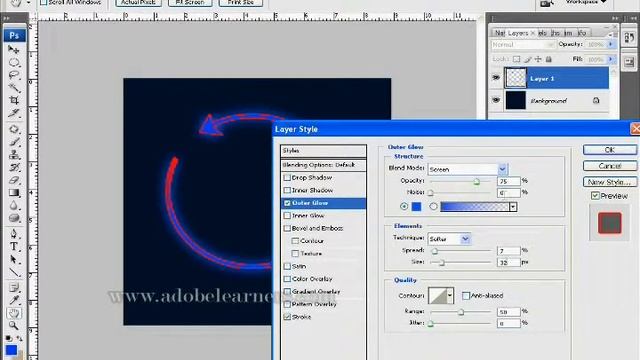The height and width of the screenshot is (360, 640).
Task: Select the Dodge tool
Action: pos(13,218)
